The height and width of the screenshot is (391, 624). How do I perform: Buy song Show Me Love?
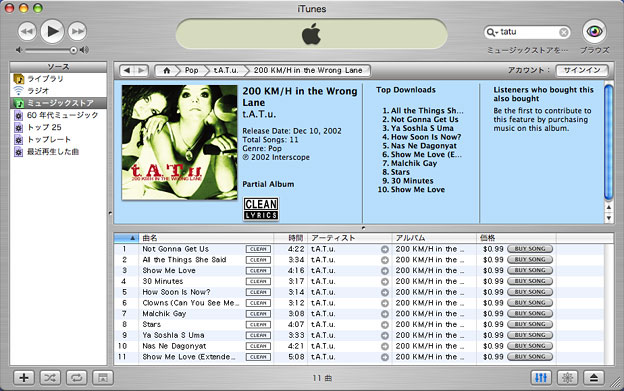(530, 270)
